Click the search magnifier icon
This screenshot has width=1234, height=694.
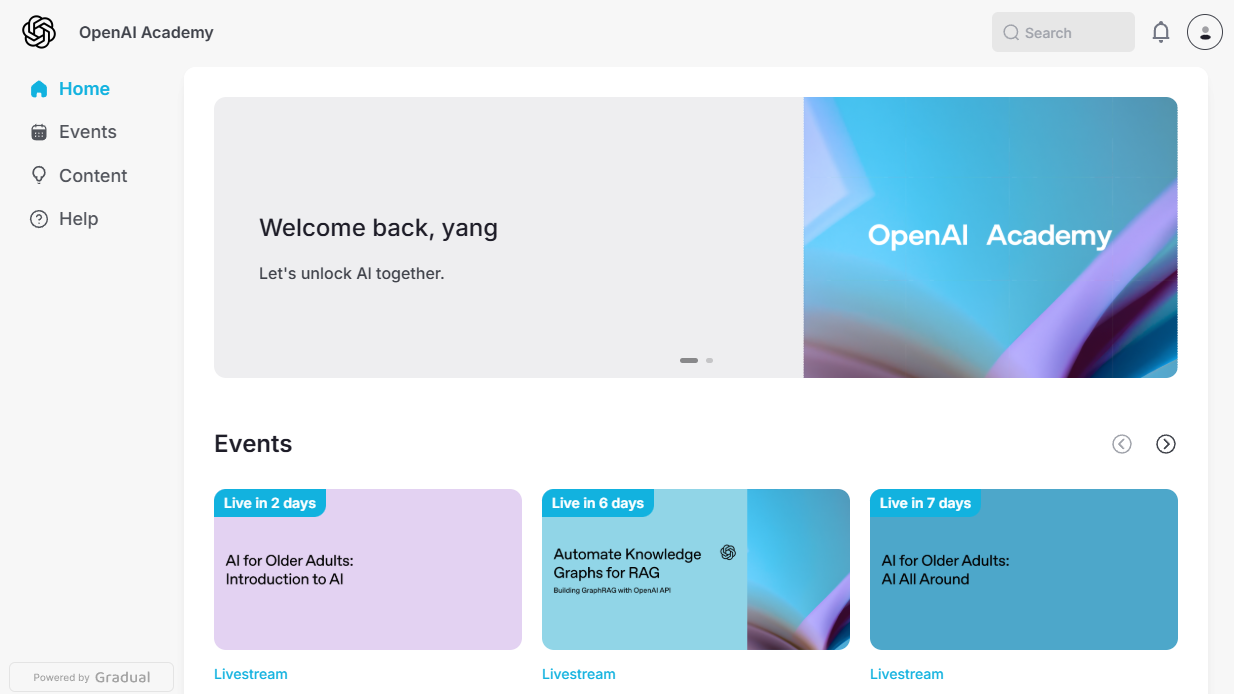(1010, 32)
